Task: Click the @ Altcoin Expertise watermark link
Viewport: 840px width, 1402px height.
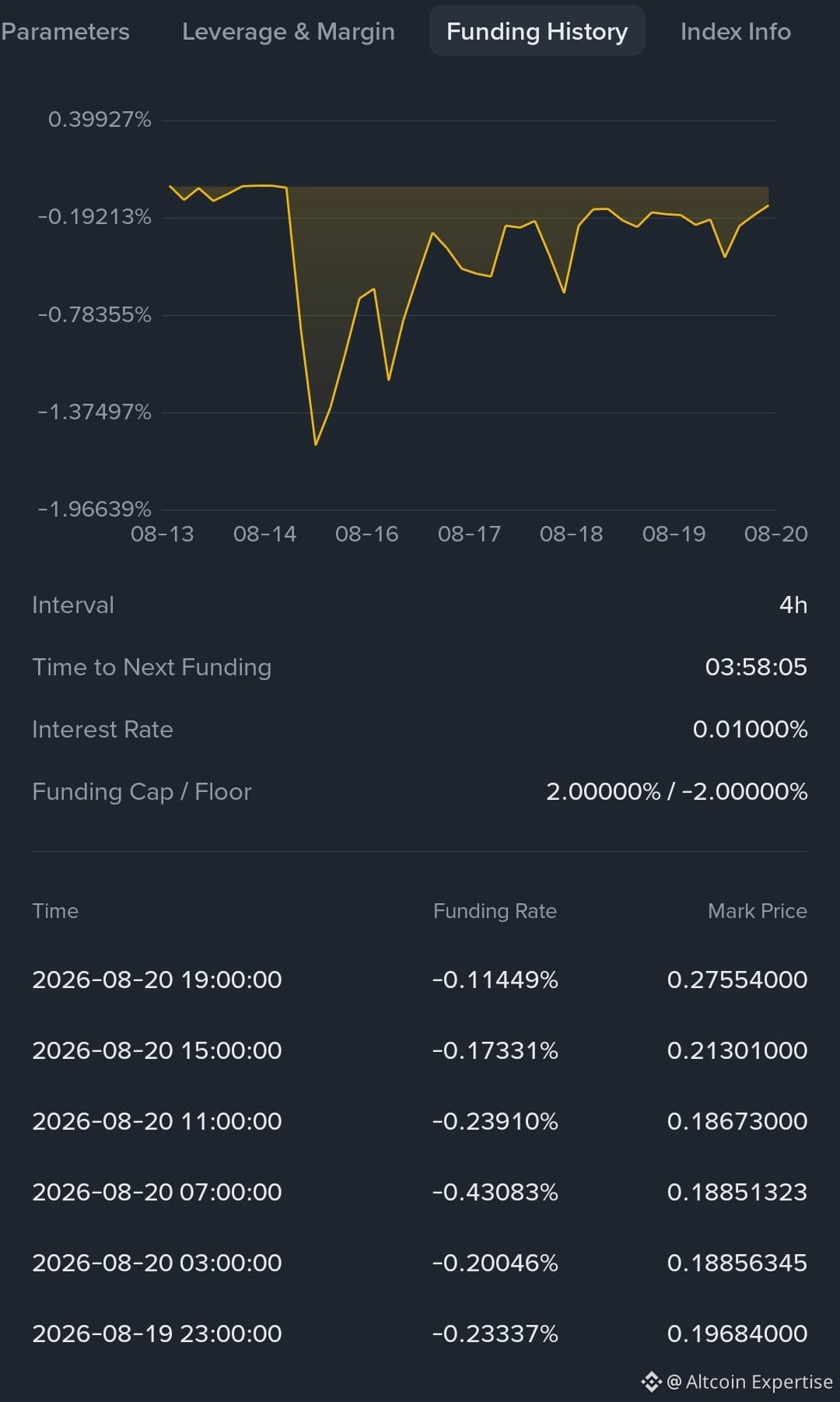Action: point(750,1382)
